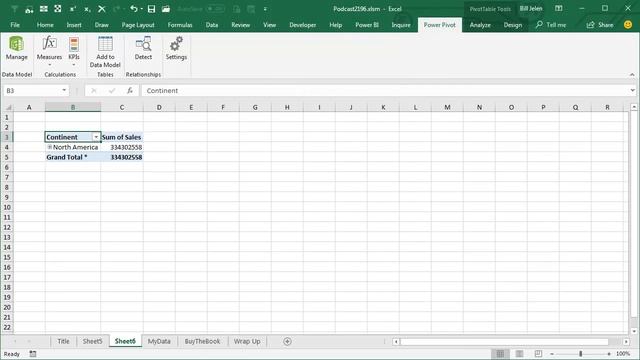The height and width of the screenshot is (360, 640).
Task: Open the Measures menu
Action: tap(49, 51)
